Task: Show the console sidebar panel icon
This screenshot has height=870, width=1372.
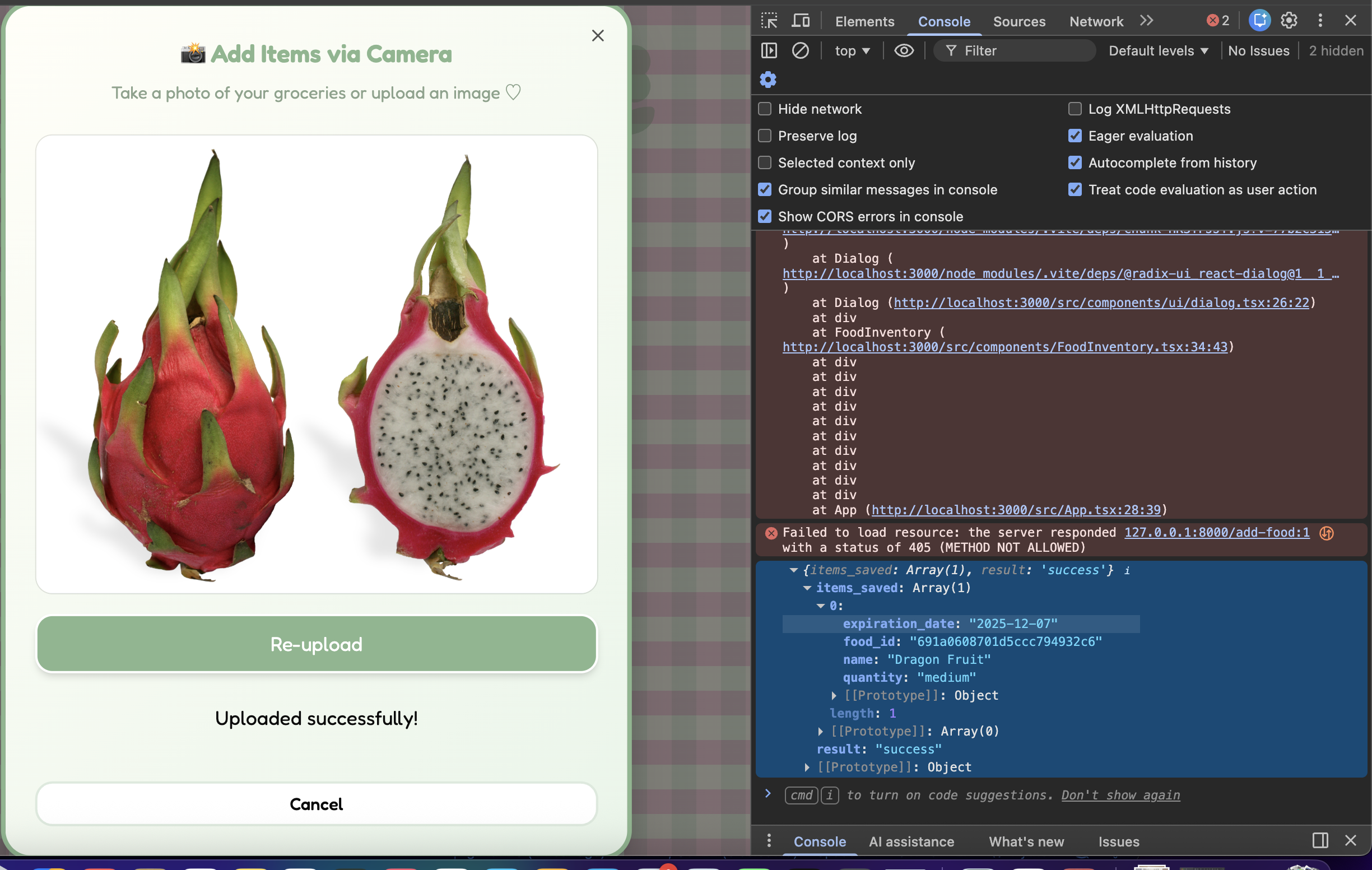Action: [x=769, y=51]
